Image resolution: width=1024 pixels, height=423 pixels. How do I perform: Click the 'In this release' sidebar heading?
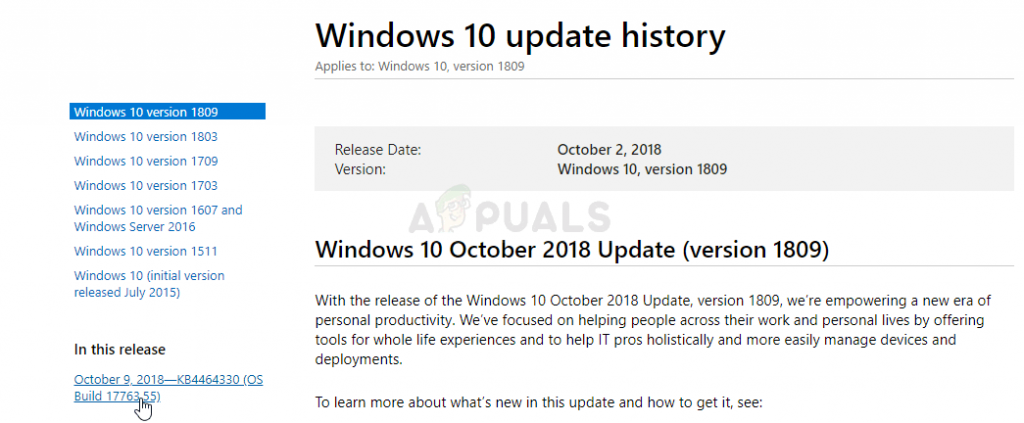tap(120, 349)
